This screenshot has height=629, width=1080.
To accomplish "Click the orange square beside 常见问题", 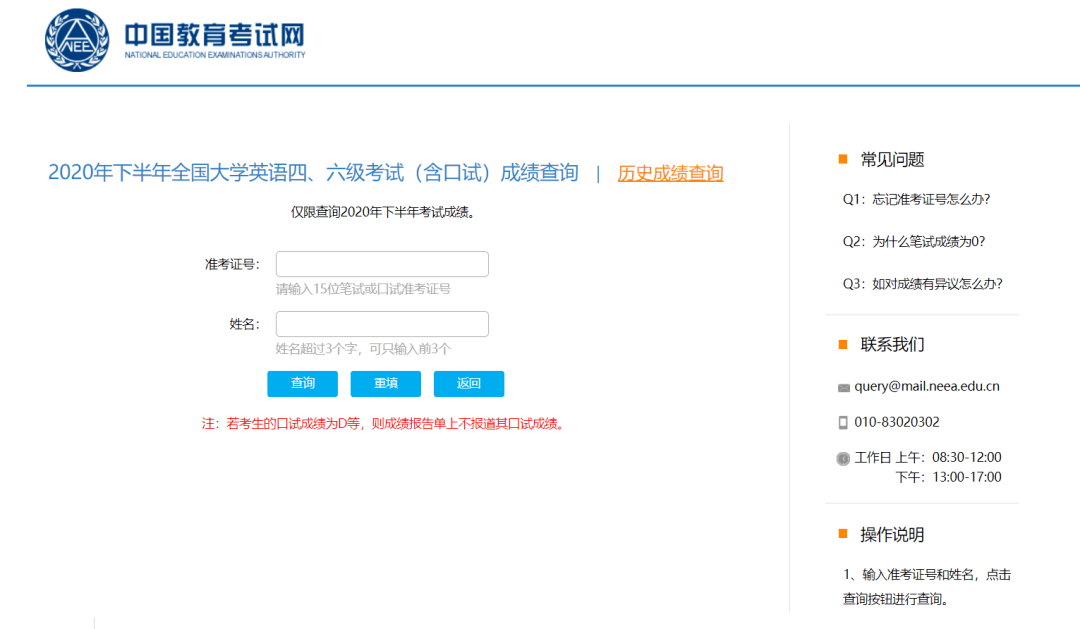I will 843,159.
